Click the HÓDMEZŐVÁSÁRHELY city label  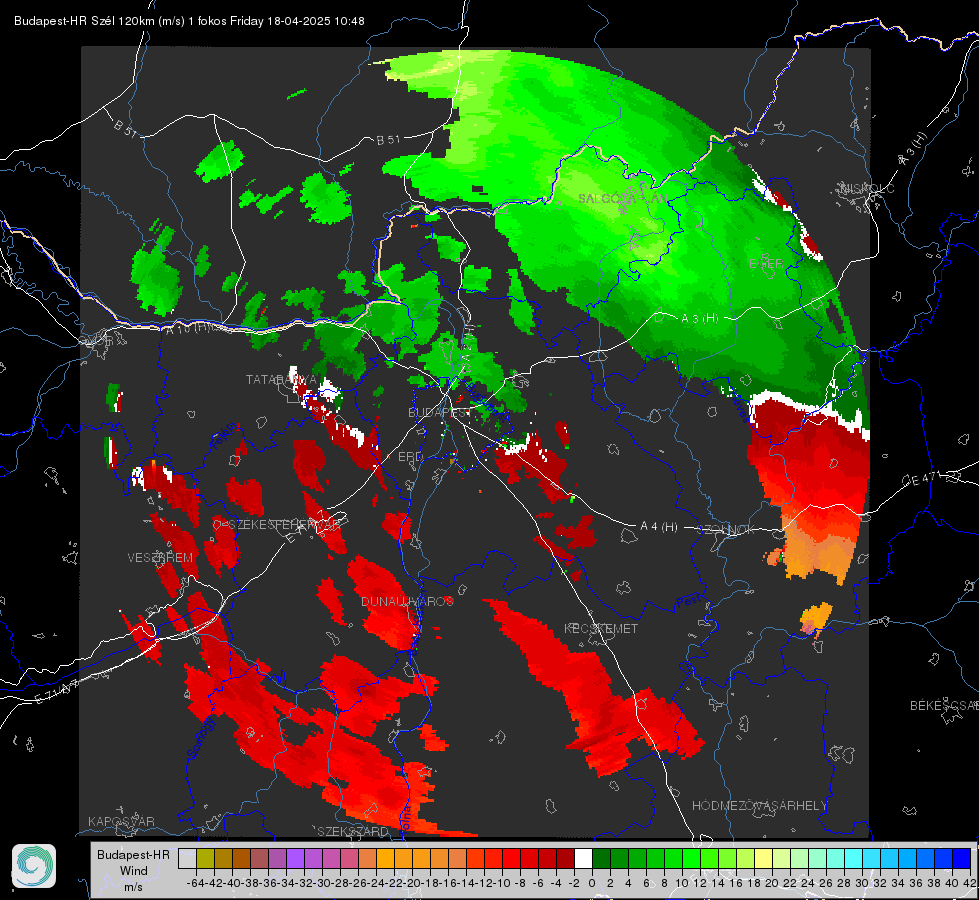[759, 806]
